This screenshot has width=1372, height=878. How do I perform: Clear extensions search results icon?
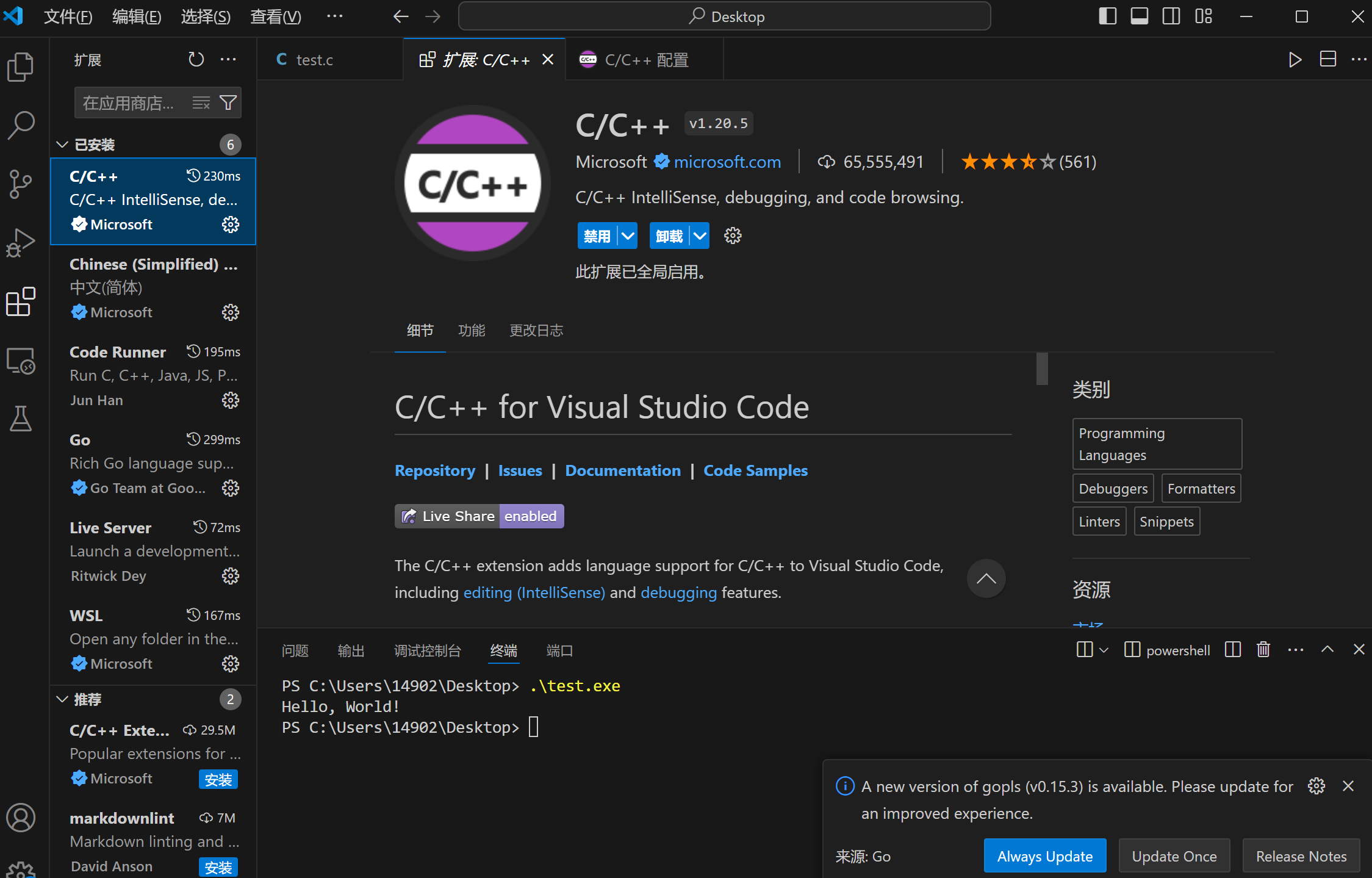(x=201, y=103)
